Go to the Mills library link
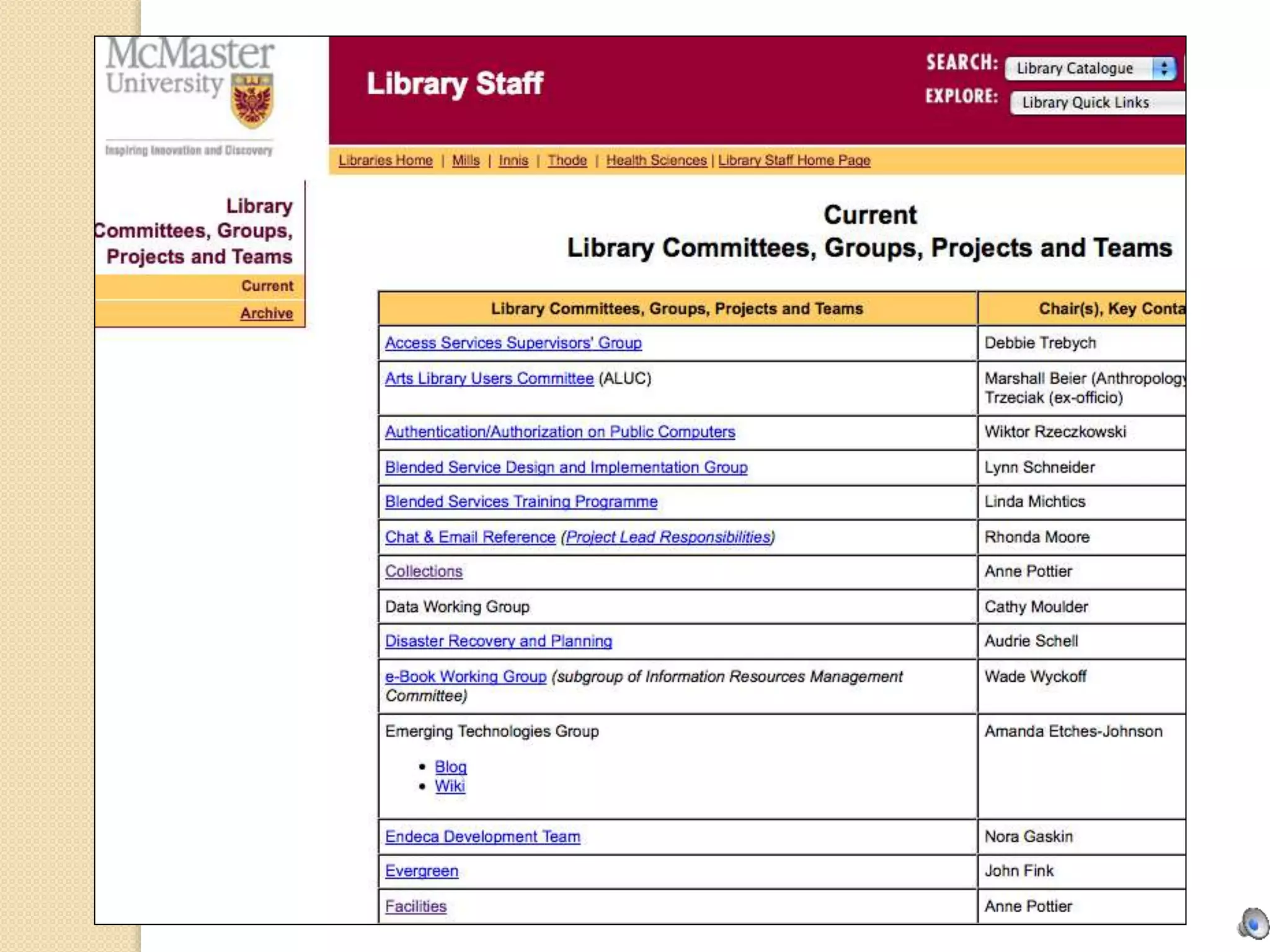1270x952 pixels. coord(466,161)
